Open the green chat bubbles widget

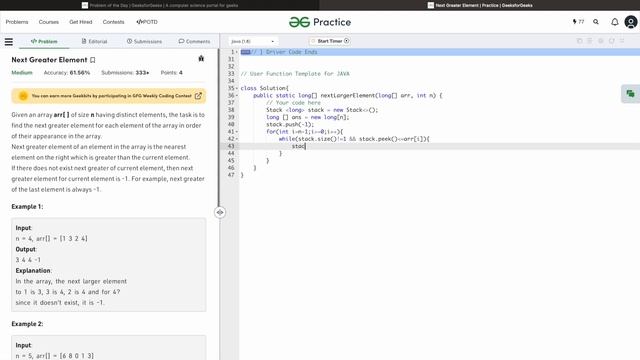(x=630, y=94)
